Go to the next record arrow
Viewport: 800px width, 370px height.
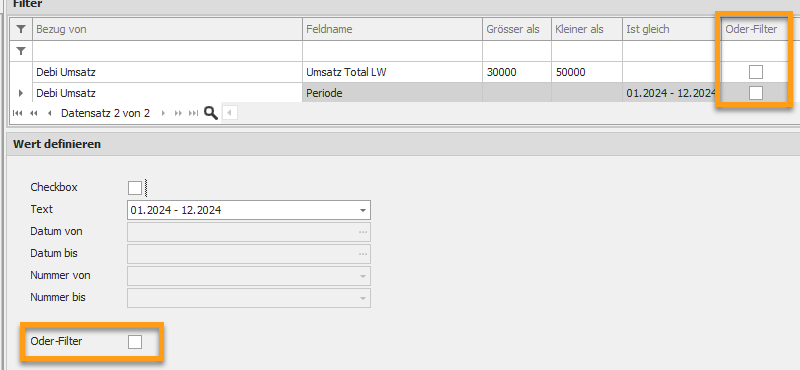pos(163,113)
